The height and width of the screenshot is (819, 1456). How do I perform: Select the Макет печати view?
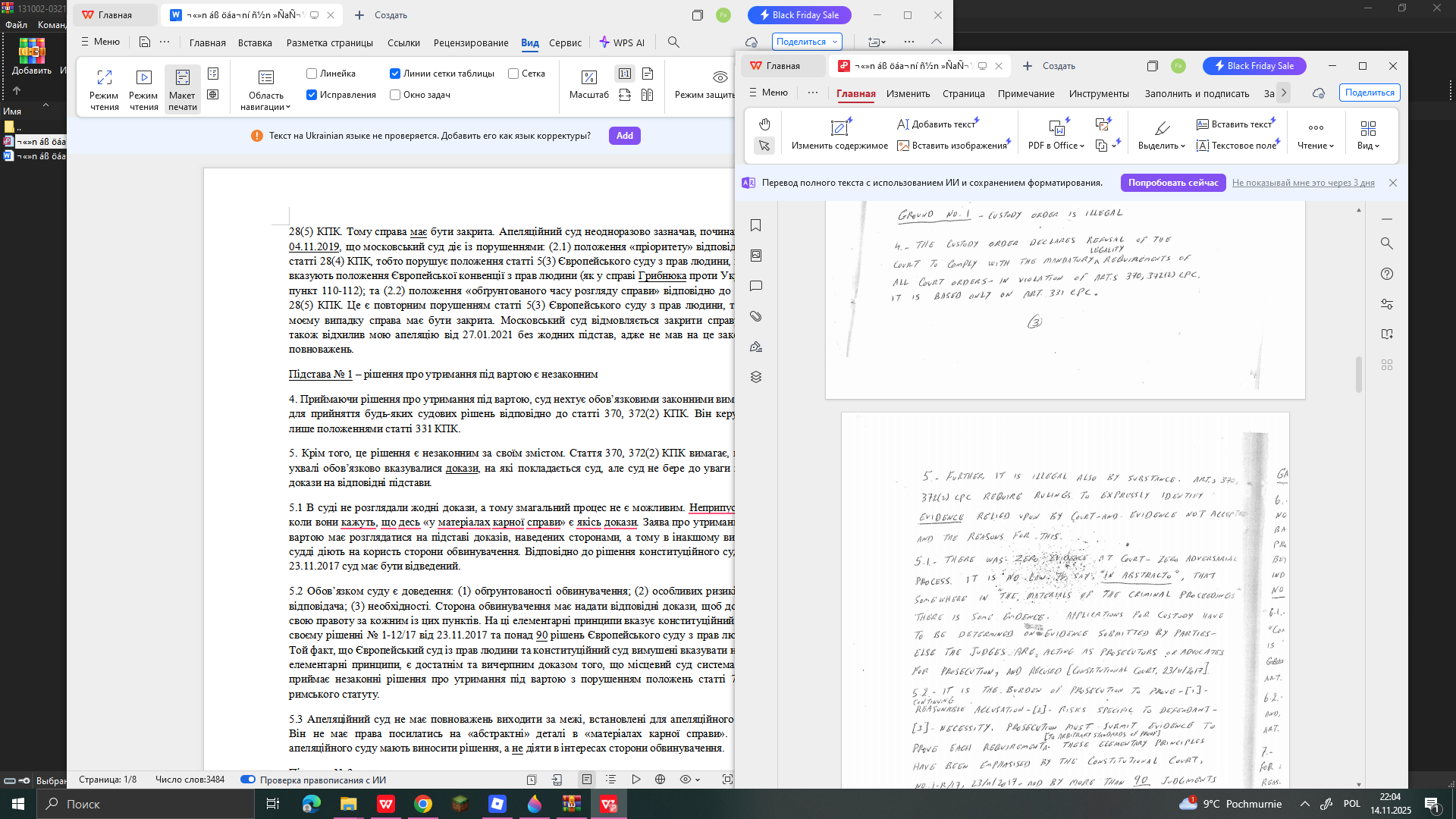point(182,89)
